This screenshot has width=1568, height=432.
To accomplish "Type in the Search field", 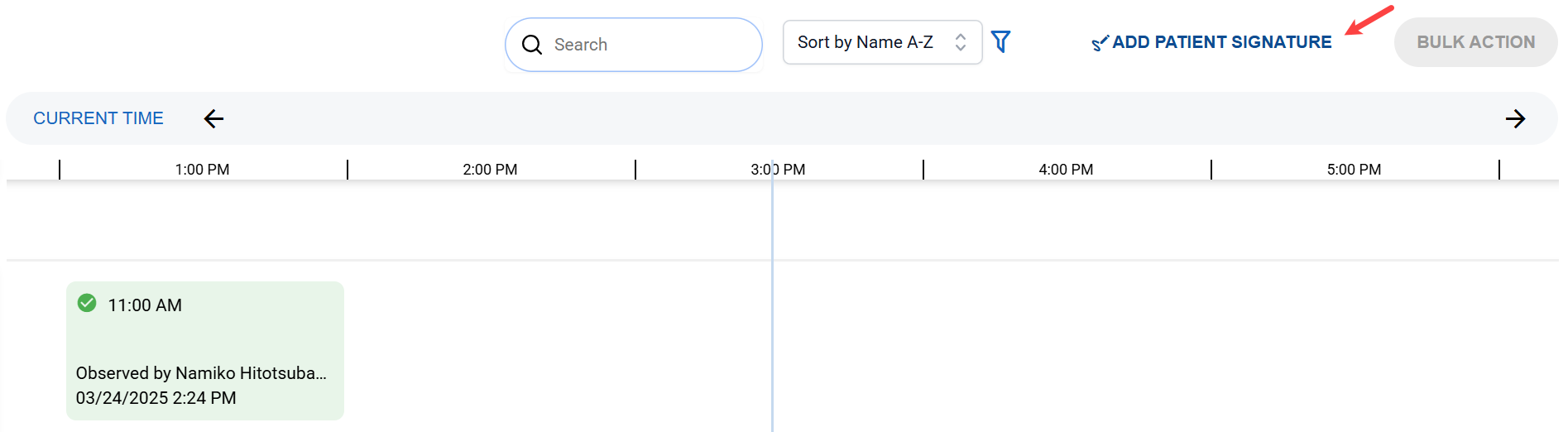I will pos(645,45).
